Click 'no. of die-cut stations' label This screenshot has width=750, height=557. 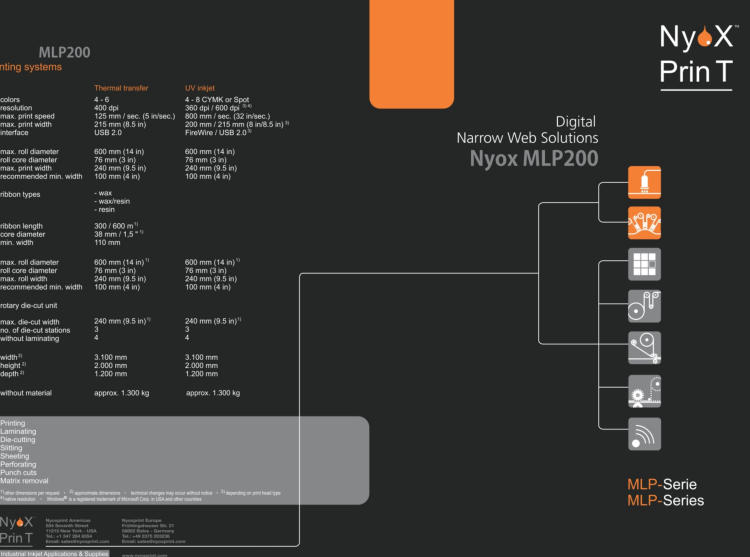(x=35, y=330)
